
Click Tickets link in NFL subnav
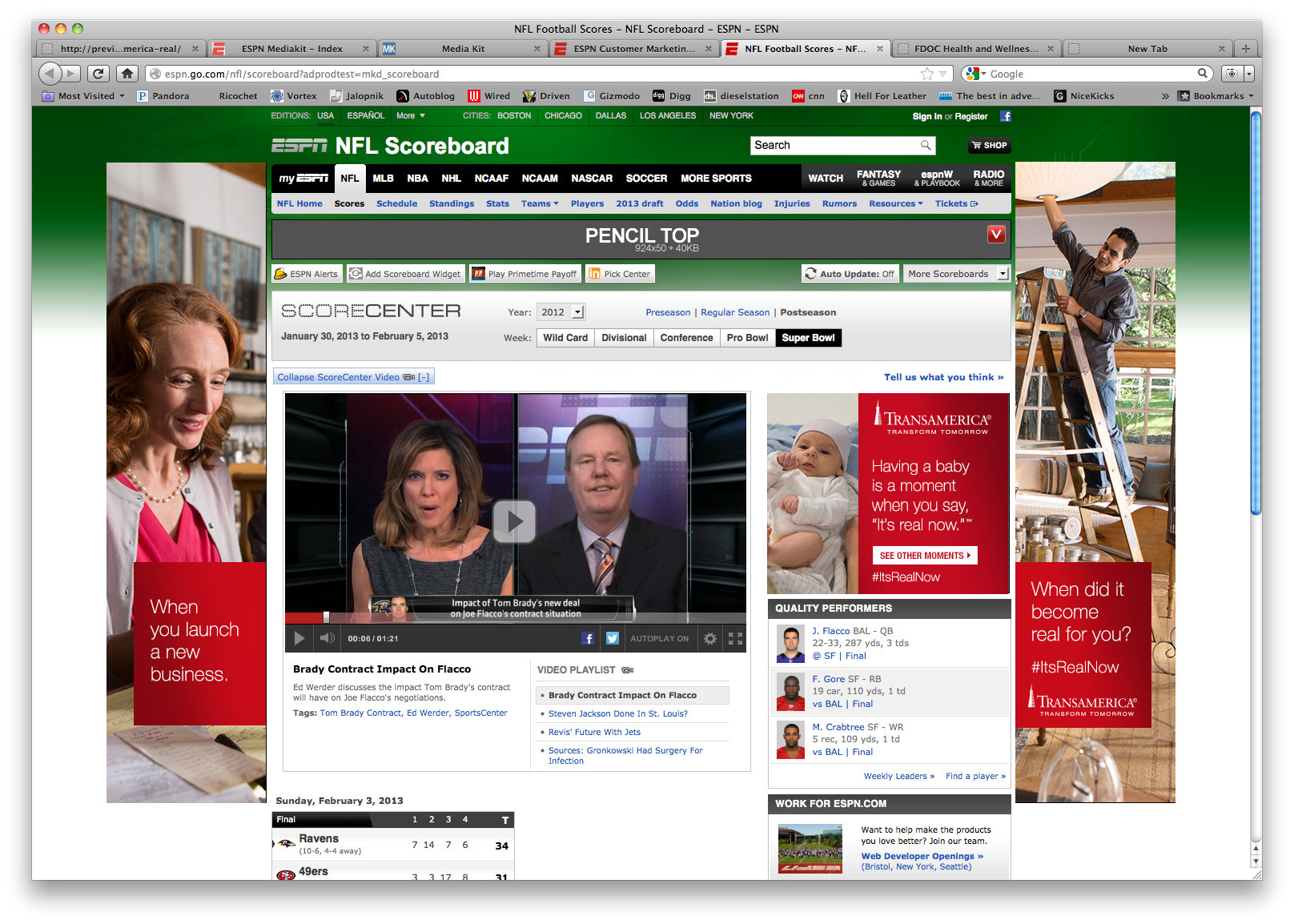tap(956, 203)
